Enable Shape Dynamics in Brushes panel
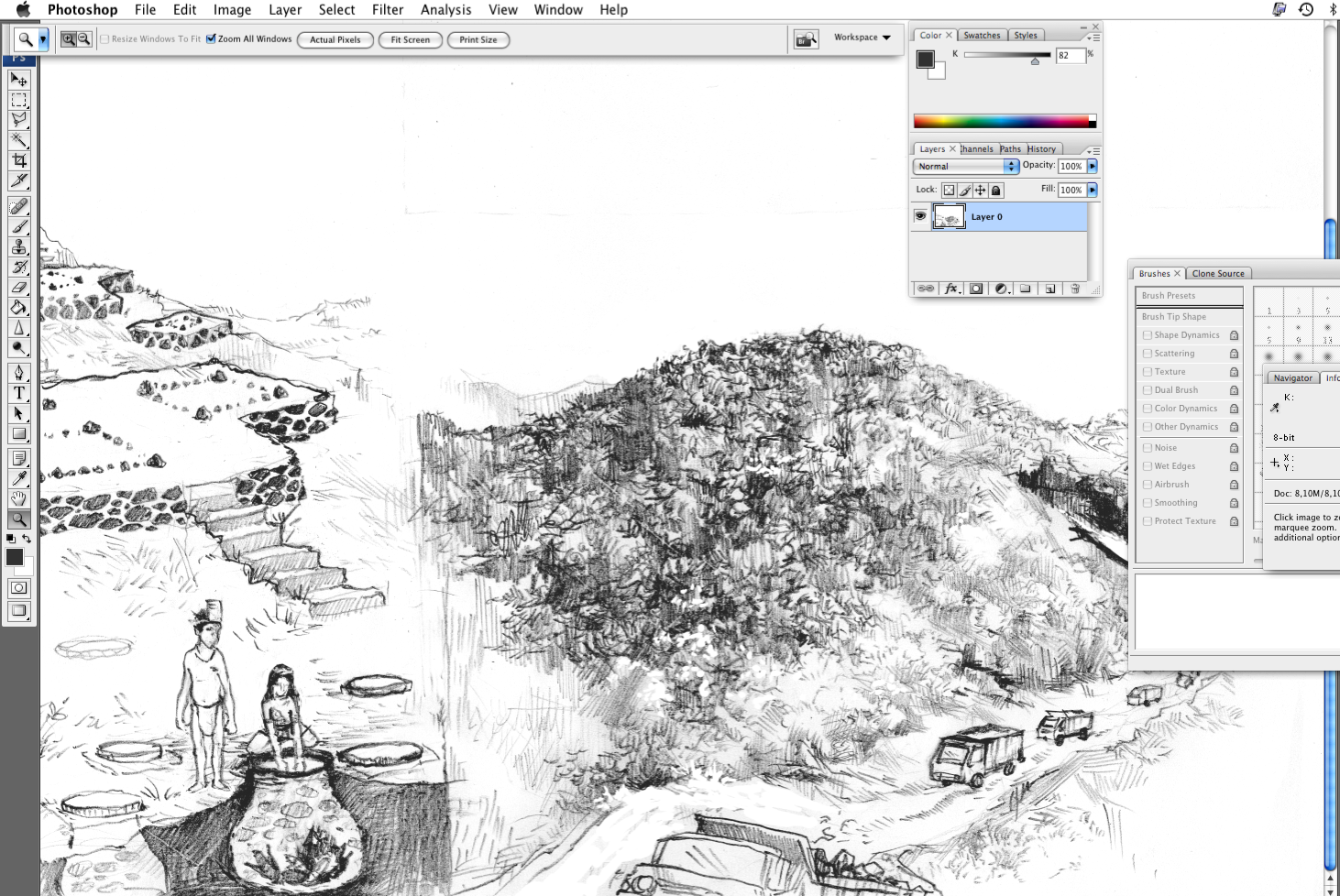This screenshot has height=896, width=1340. pyautogui.click(x=1148, y=335)
